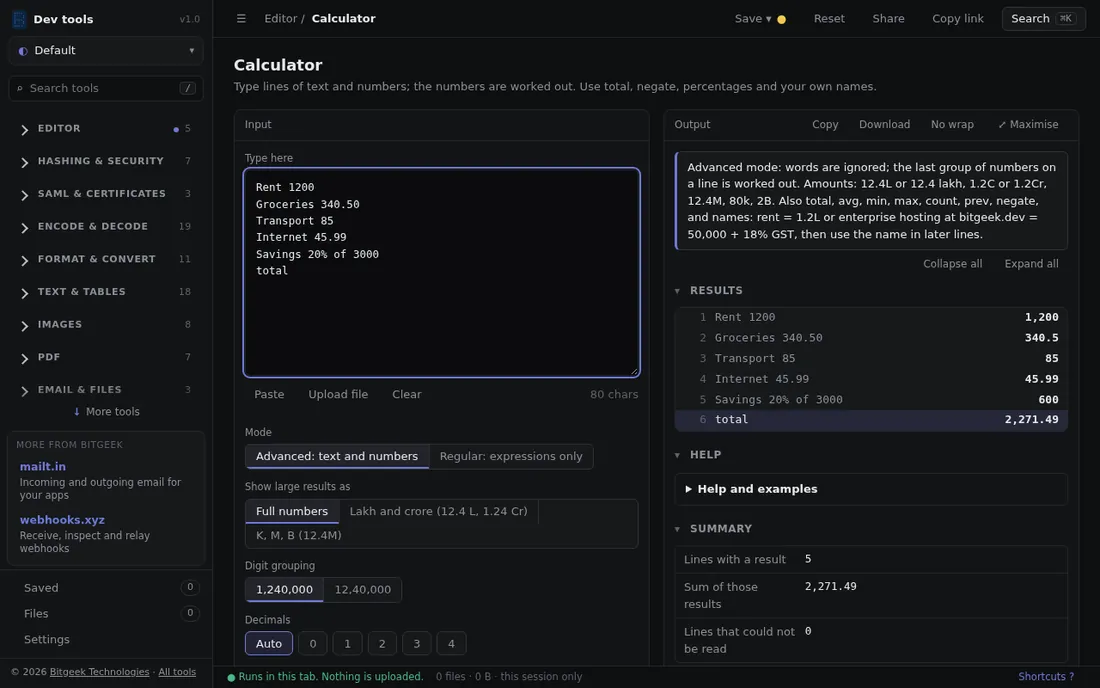Collapse the Summary section
The width and height of the screenshot is (1100, 688).
713,529
